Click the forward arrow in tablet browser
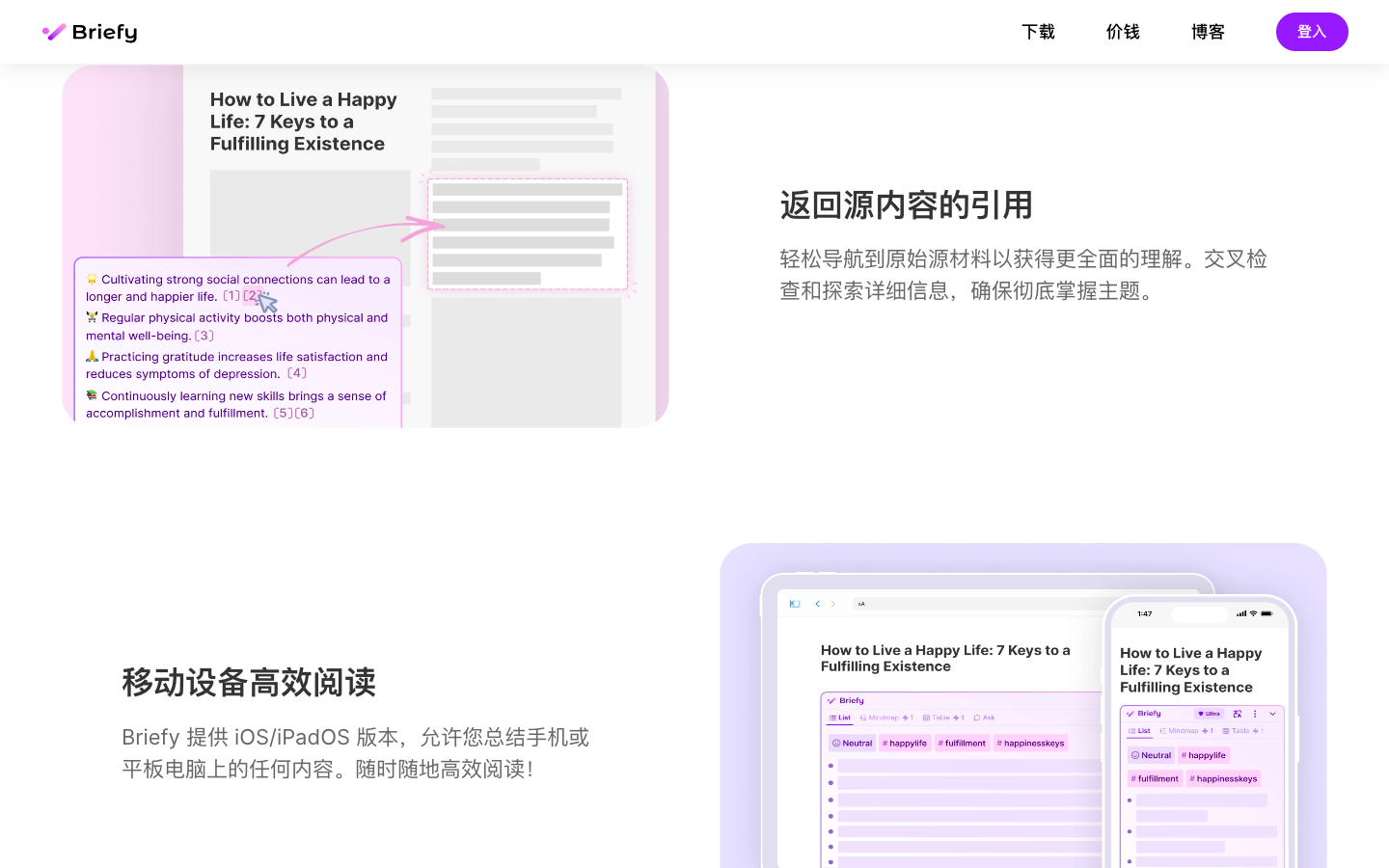This screenshot has height=868, width=1389. [833, 604]
